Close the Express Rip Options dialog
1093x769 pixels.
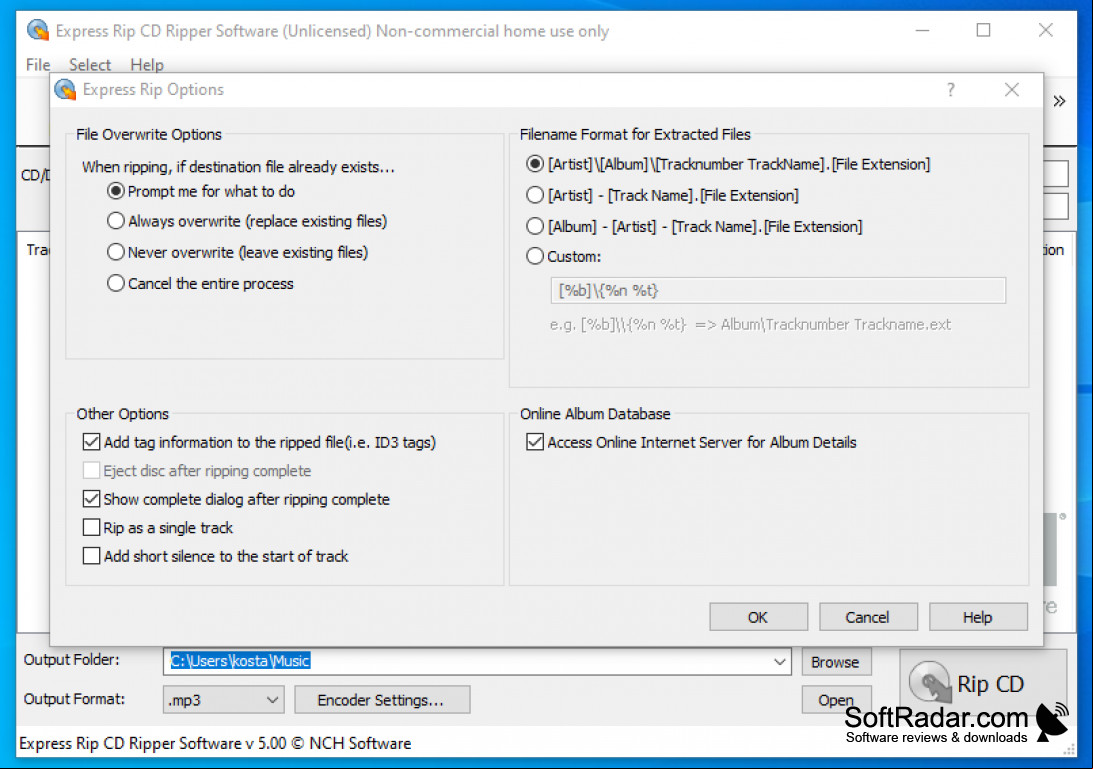click(x=1012, y=90)
